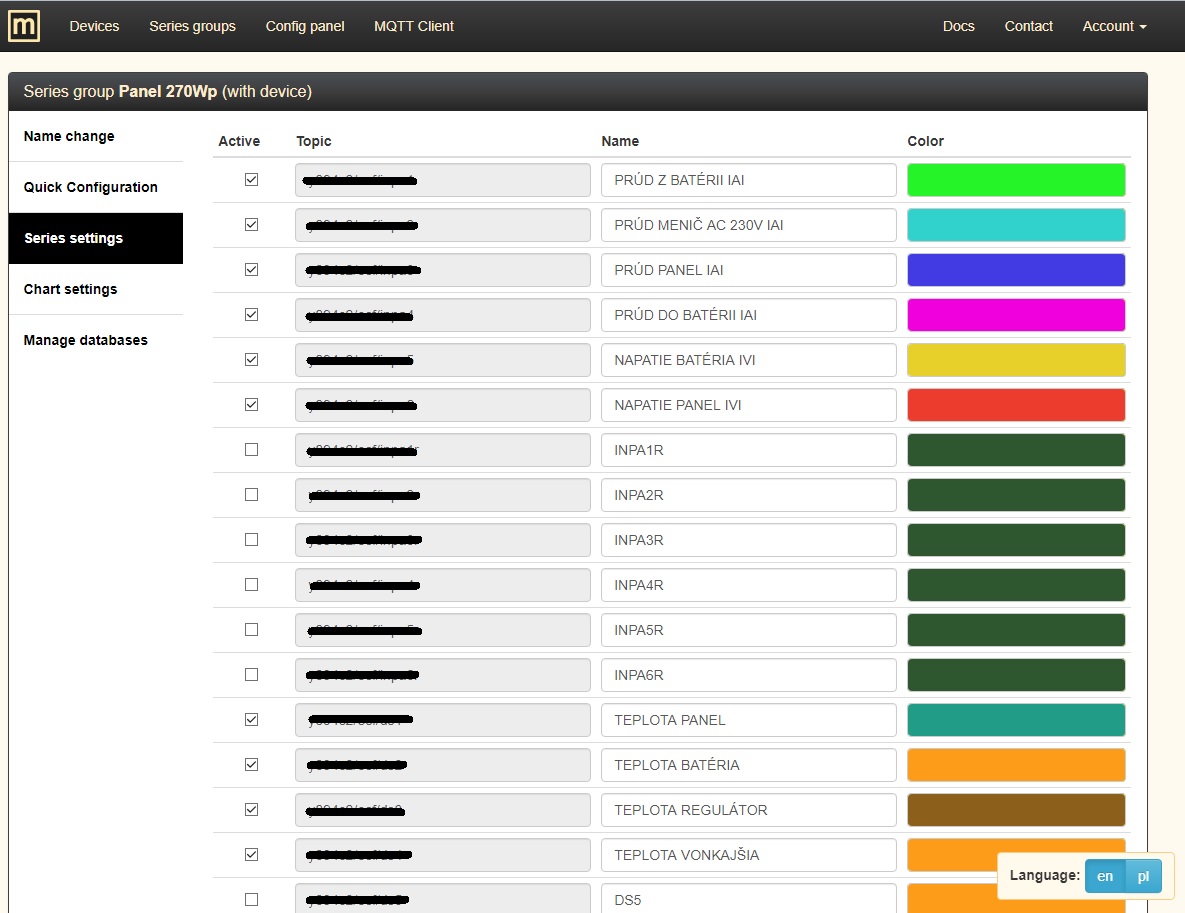Toggle Active checkbox for TEPLOTA PANEL

(251, 720)
